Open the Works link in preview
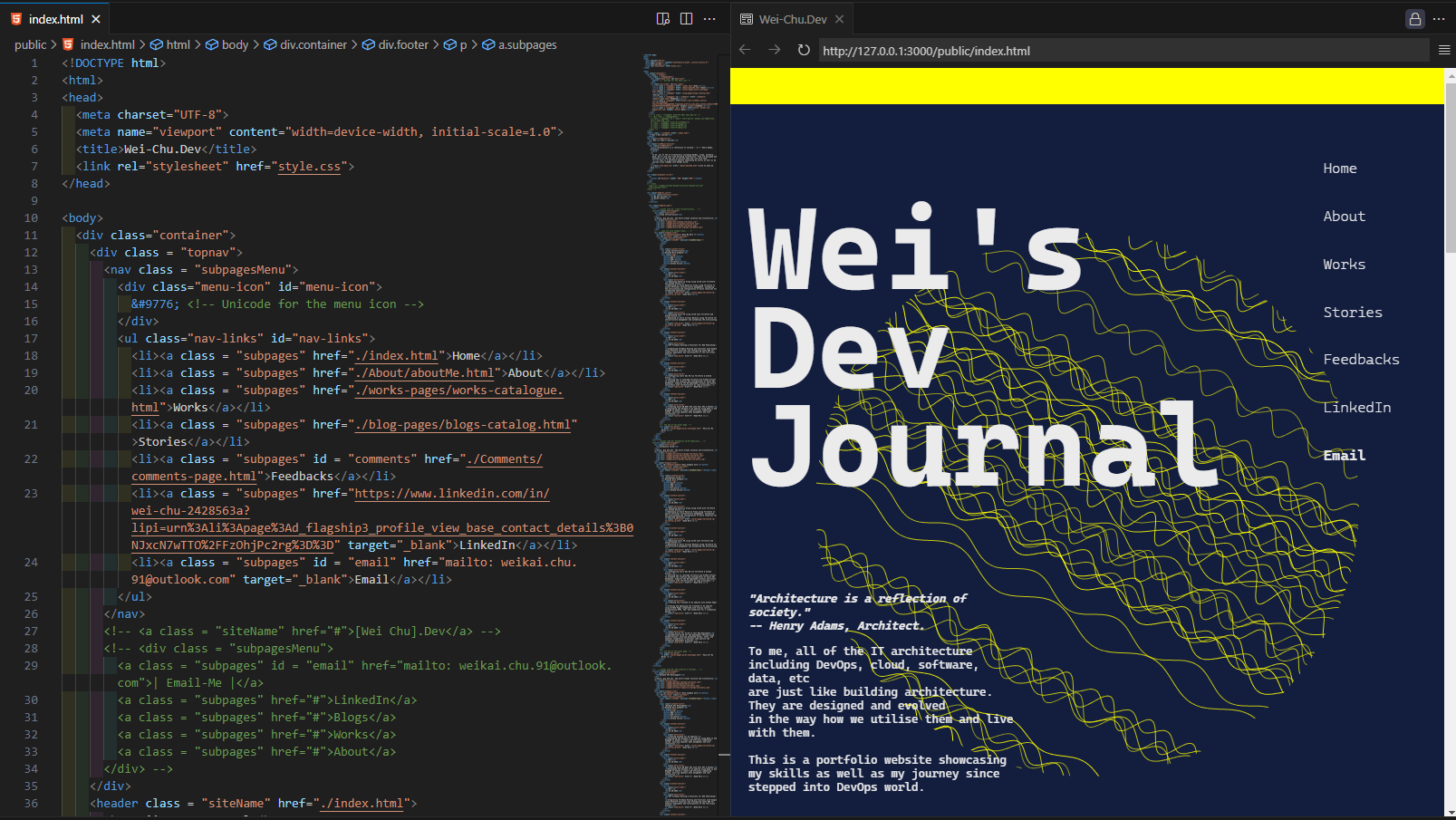The height and width of the screenshot is (820, 1456). (1344, 265)
